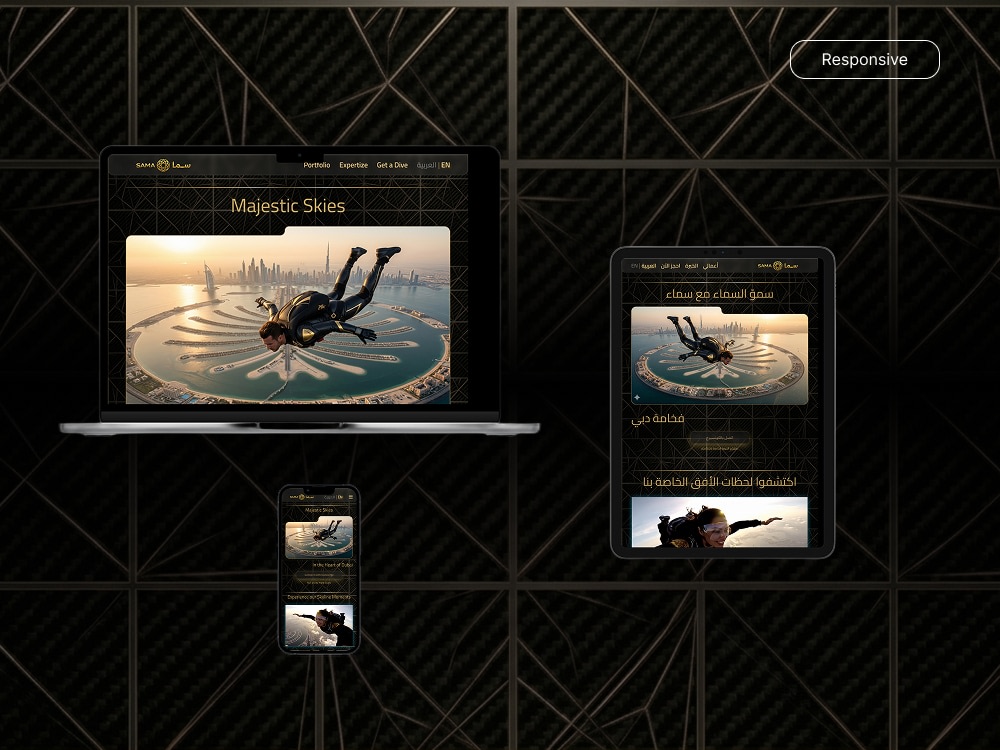Click احجز الآن in the tablet navigation
The width and height of the screenshot is (1000, 750).
tap(670, 265)
